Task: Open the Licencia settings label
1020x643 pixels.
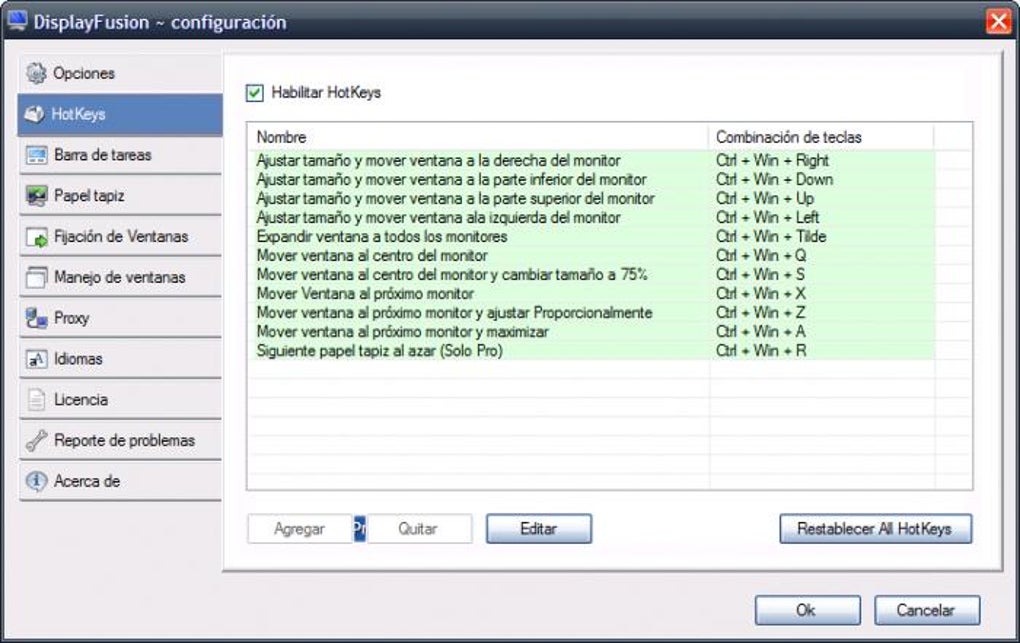Action: click(x=81, y=400)
